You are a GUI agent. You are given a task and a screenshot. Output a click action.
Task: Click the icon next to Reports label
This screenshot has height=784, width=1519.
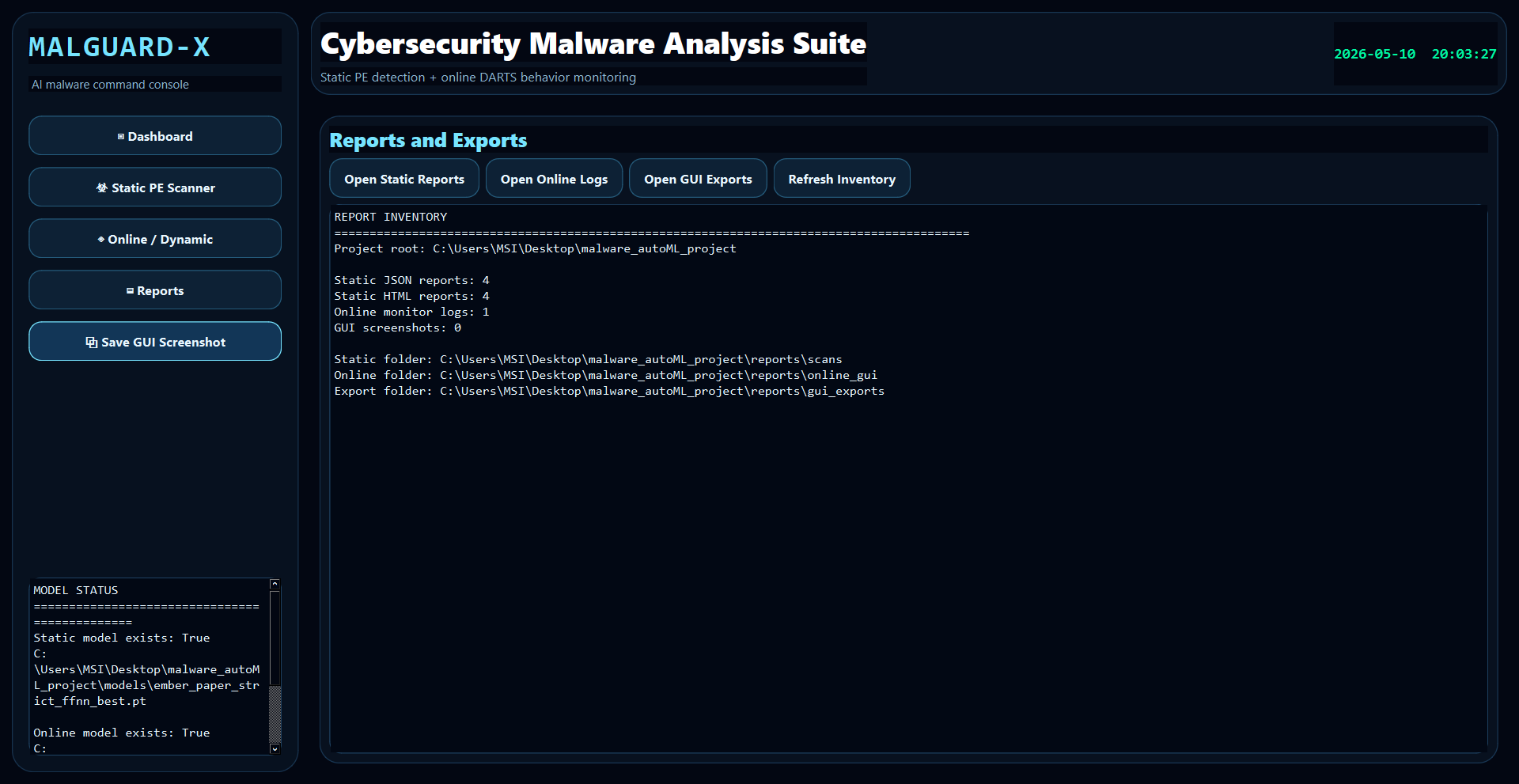click(x=130, y=291)
